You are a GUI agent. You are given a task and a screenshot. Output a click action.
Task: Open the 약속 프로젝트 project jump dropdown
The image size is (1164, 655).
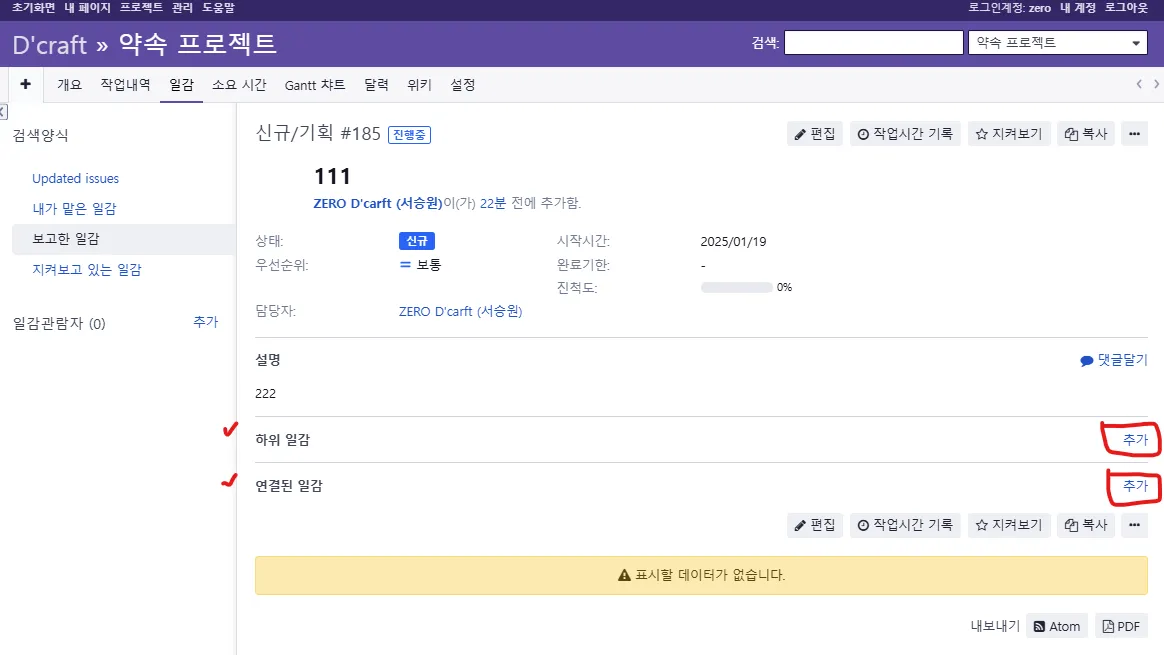pos(1058,43)
